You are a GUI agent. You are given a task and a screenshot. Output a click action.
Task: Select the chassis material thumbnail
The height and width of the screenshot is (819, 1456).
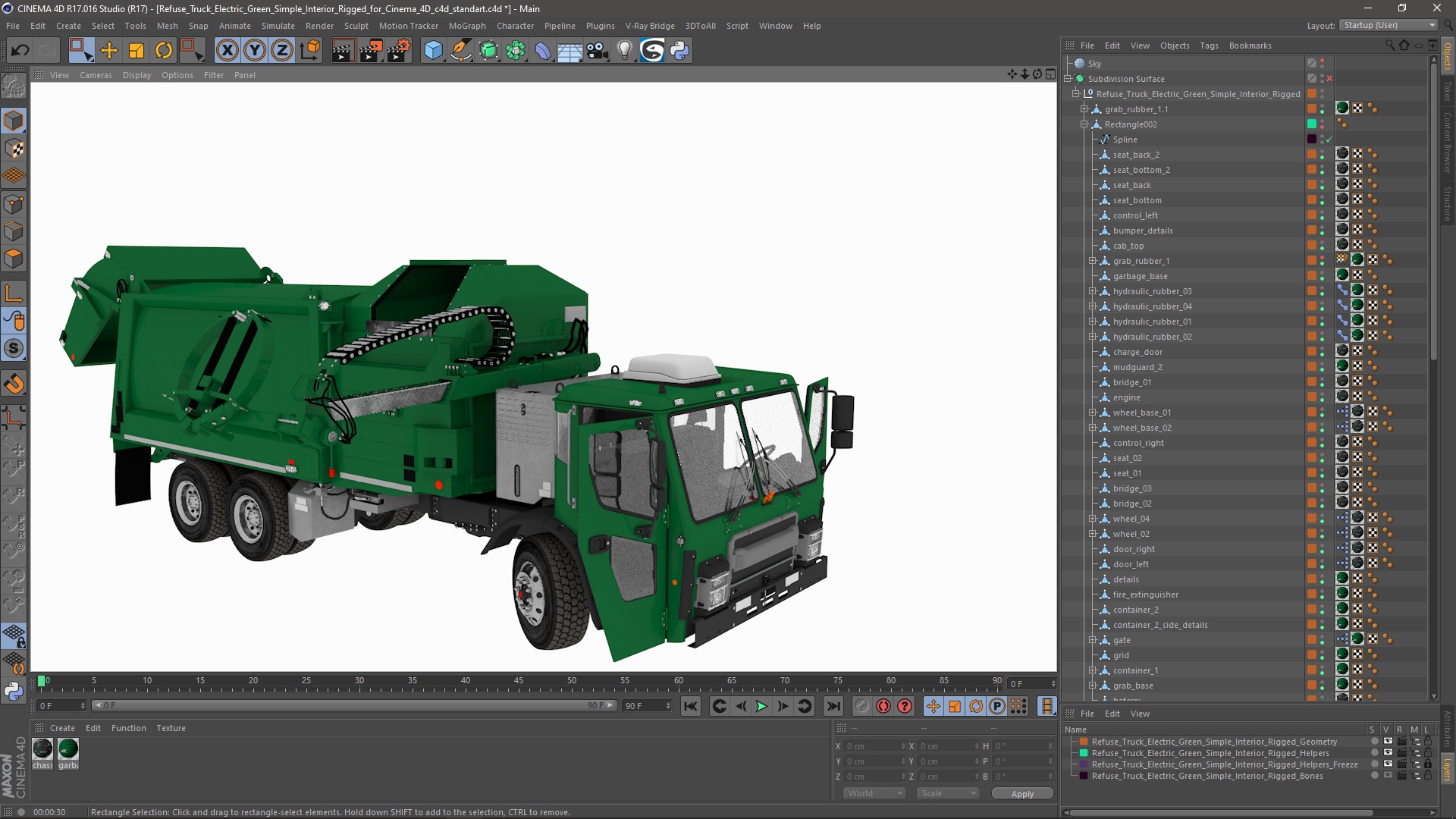tap(42, 749)
